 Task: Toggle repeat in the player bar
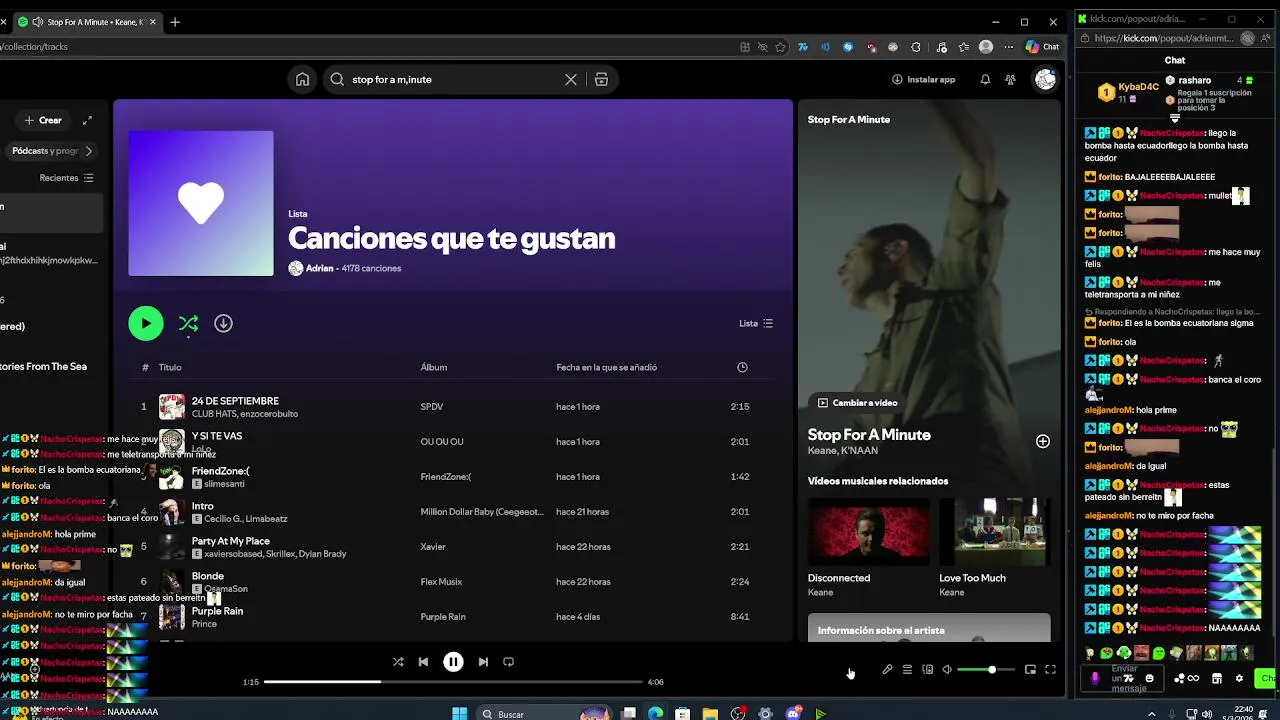coord(508,661)
